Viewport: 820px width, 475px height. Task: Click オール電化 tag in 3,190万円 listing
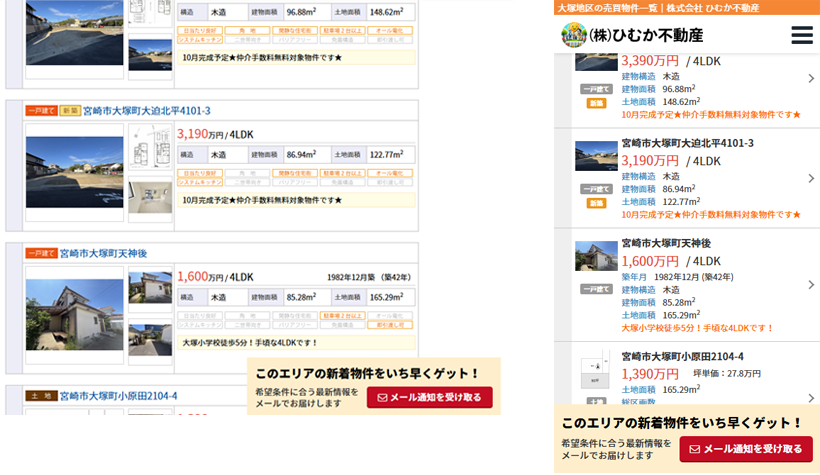(390, 173)
